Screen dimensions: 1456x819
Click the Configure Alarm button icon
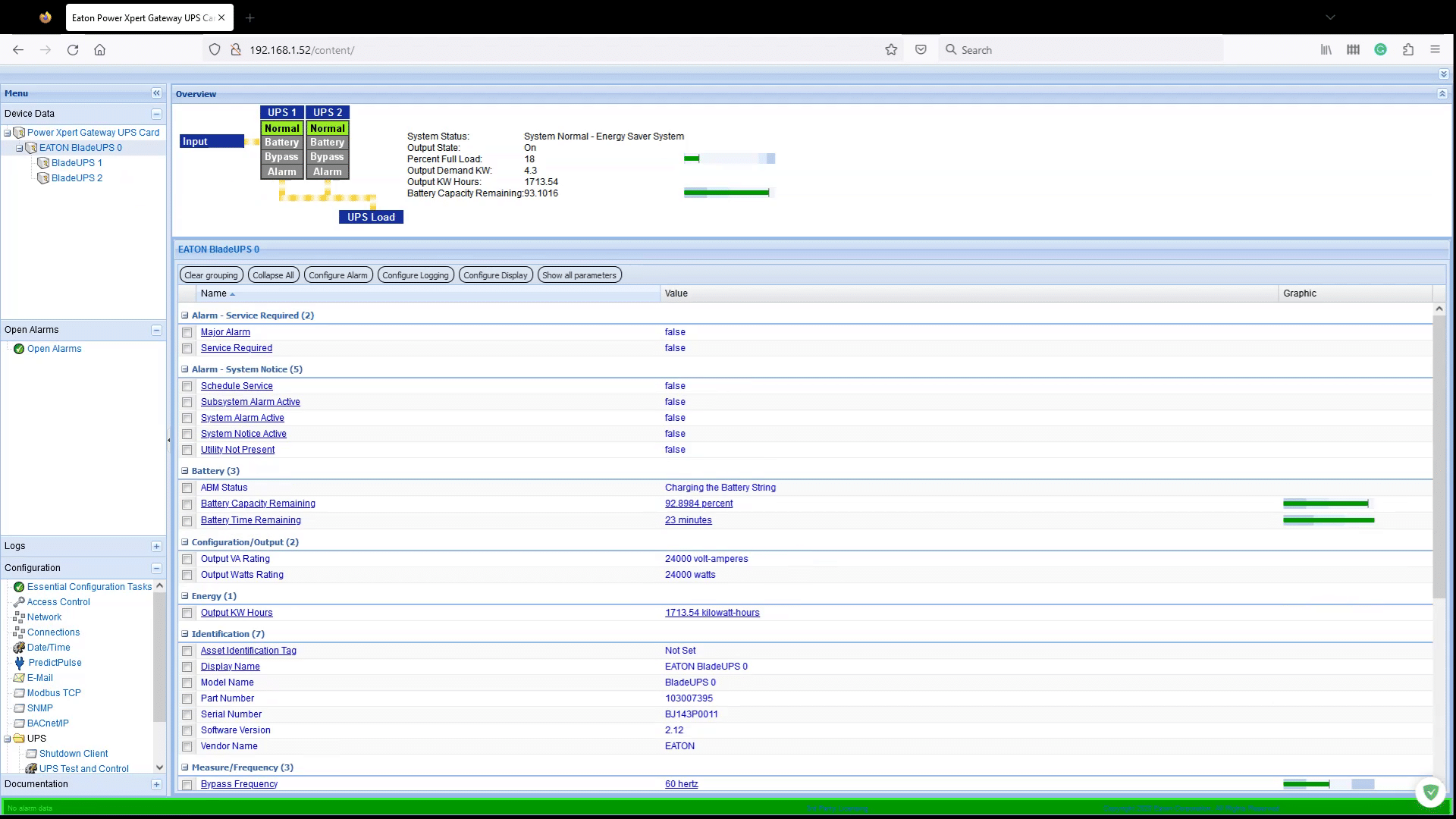pos(338,275)
